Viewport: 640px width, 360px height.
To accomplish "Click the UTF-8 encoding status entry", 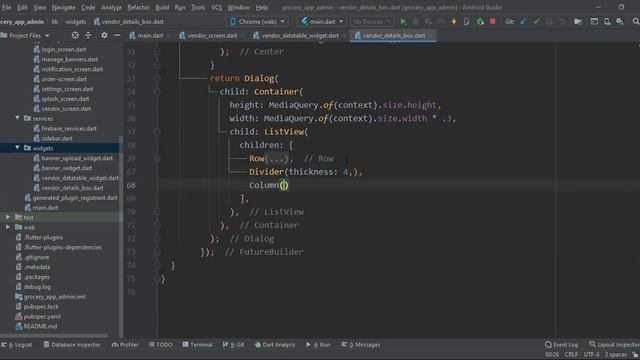I will (591, 354).
